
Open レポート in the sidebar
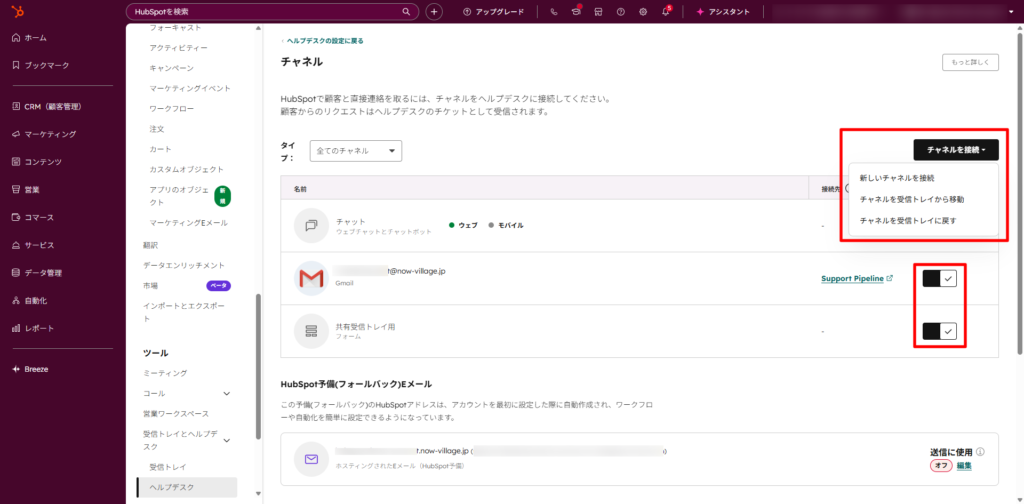click(x=33, y=328)
